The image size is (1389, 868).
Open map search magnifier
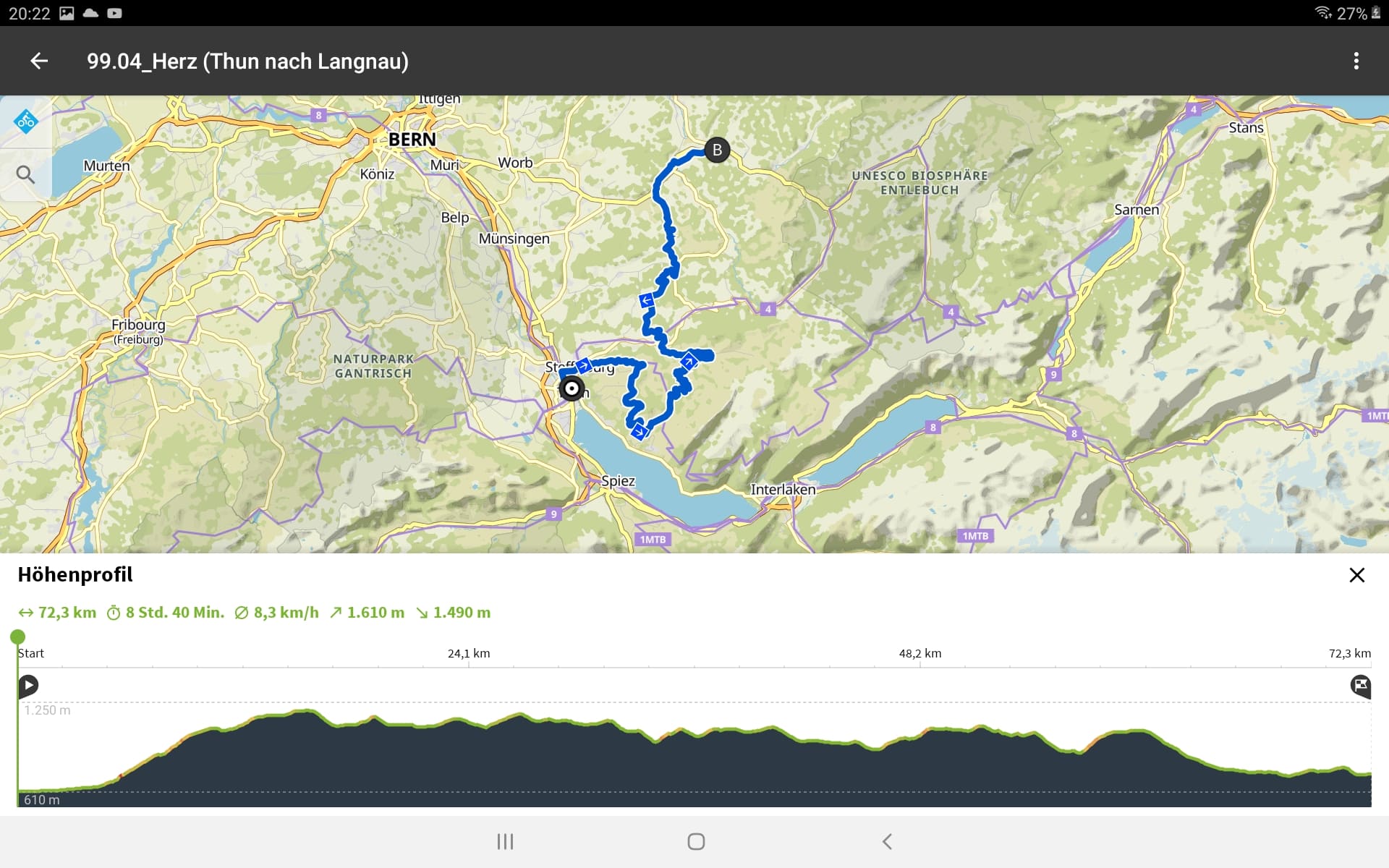click(x=25, y=174)
